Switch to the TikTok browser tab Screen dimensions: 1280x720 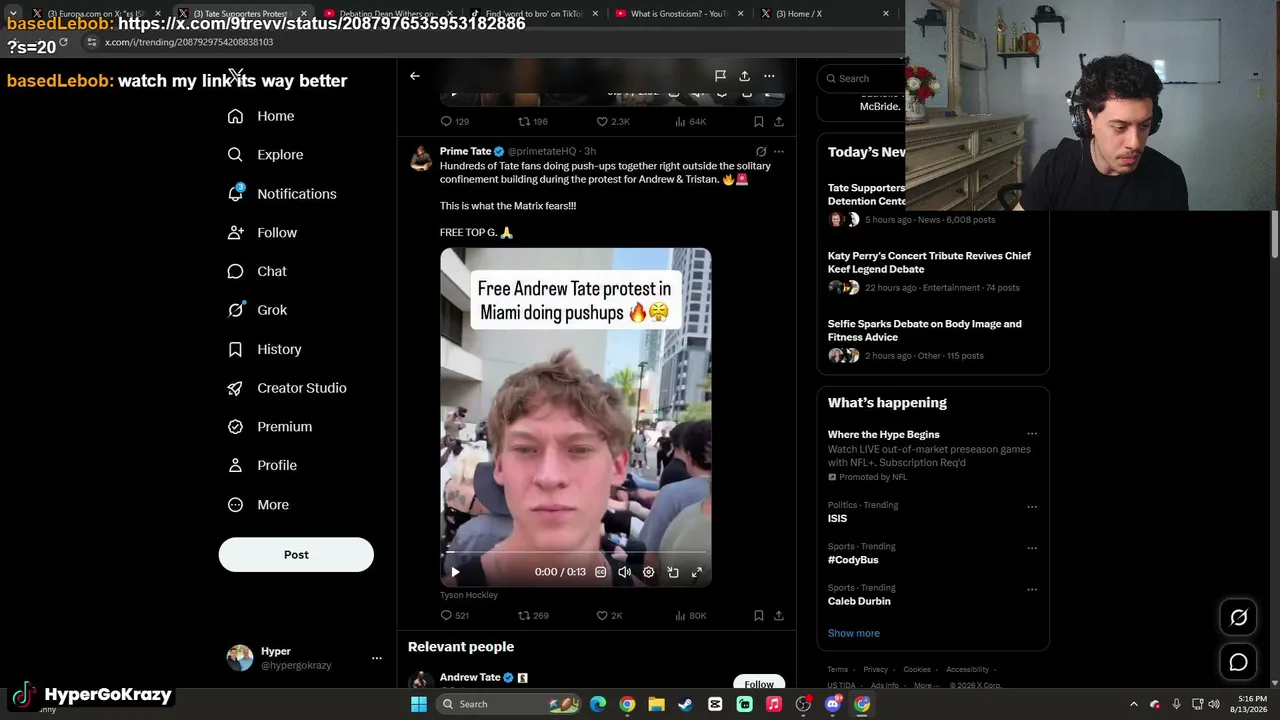pyautogui.click(x=532, y=14)
